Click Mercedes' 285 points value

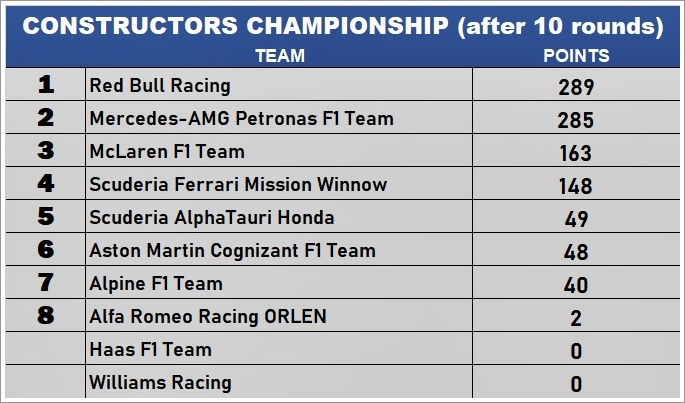(576, 120)
